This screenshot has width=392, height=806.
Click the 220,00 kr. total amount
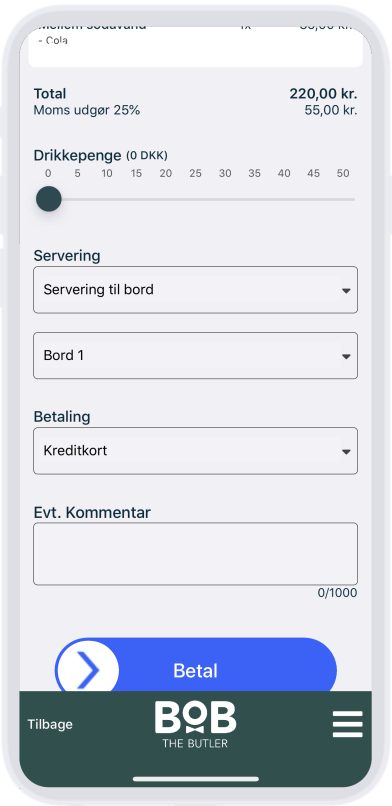(323, 94)
